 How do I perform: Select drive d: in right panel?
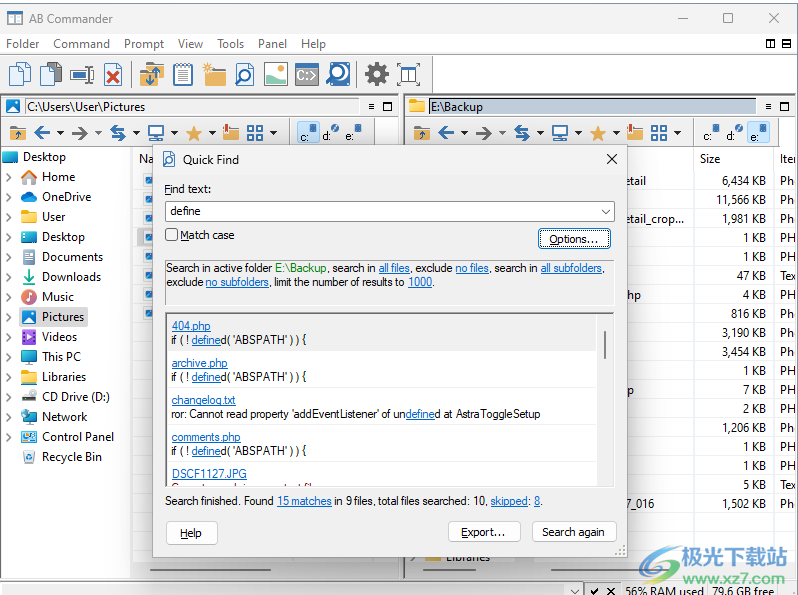click(734, 132)
